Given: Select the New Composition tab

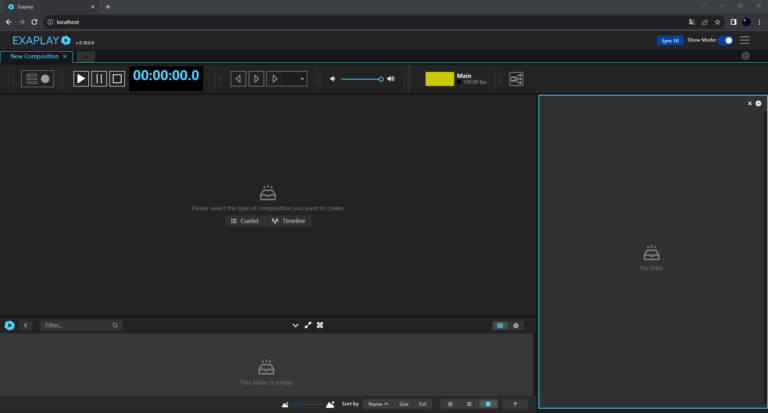Looking at the screenshot, I should click(x=34, y=56).
